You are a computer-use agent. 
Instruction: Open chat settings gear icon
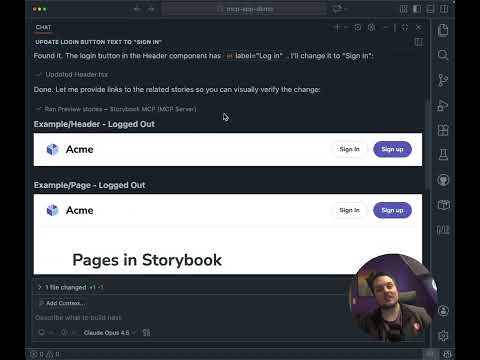[371, 28]
